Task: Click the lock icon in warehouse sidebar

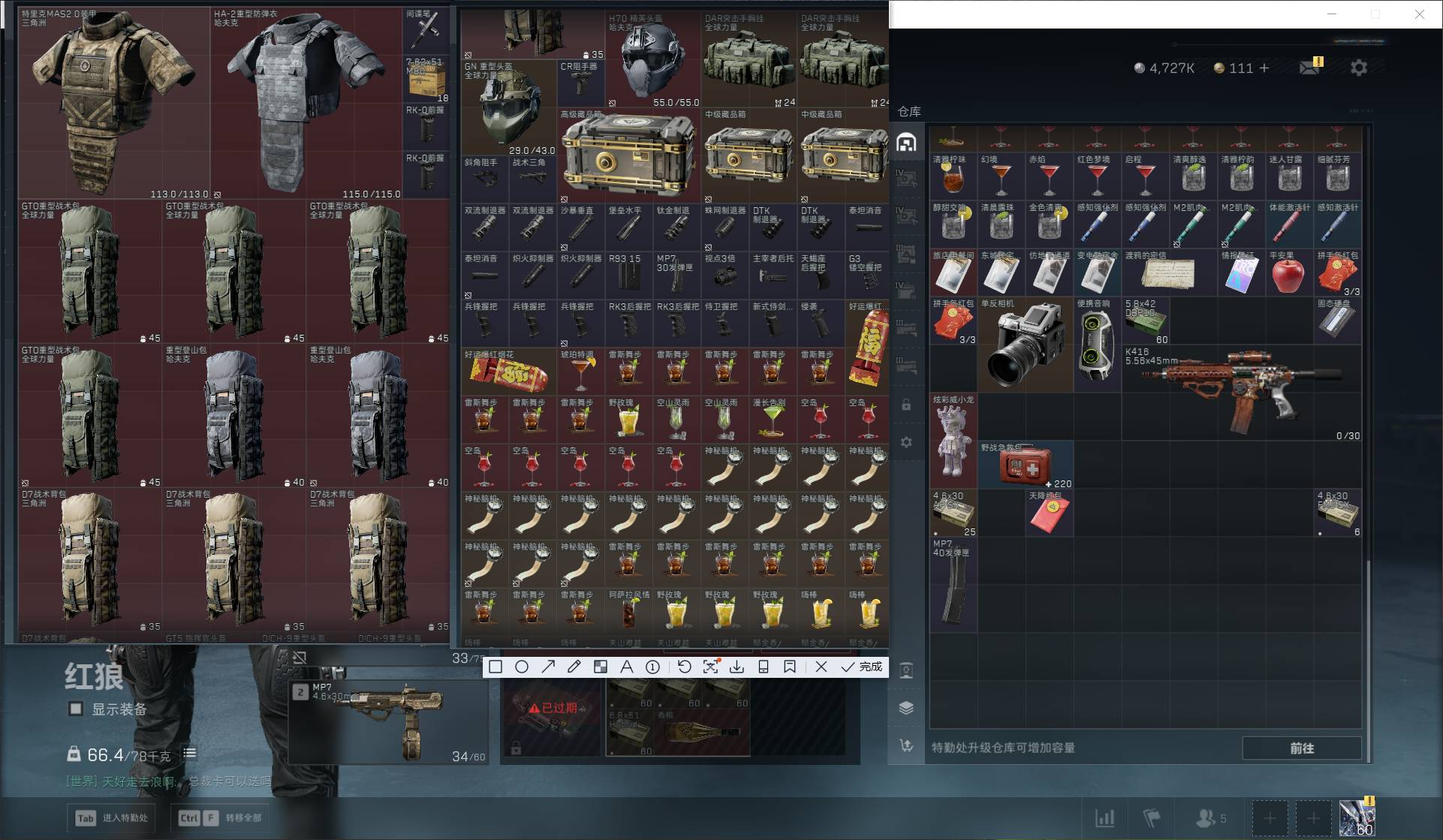Action: (x=906, y=405)
